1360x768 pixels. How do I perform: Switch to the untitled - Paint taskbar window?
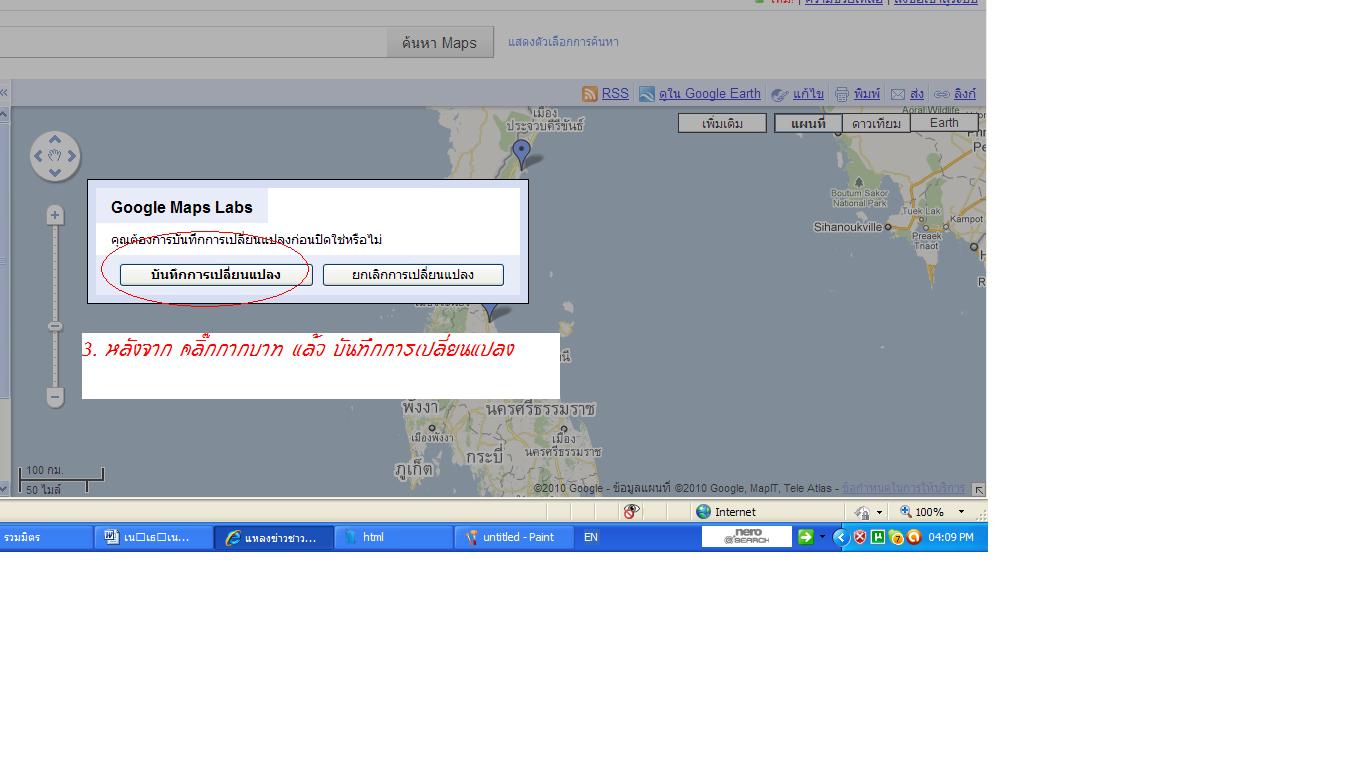coord(514,537)
